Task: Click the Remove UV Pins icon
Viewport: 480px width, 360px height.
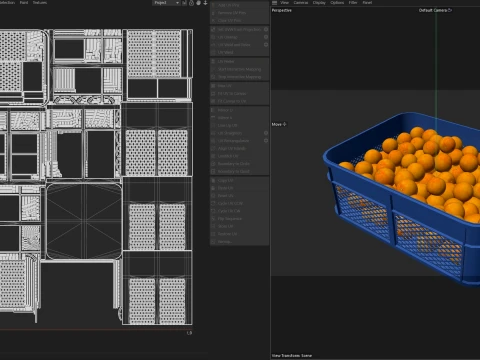Action: 214,13
